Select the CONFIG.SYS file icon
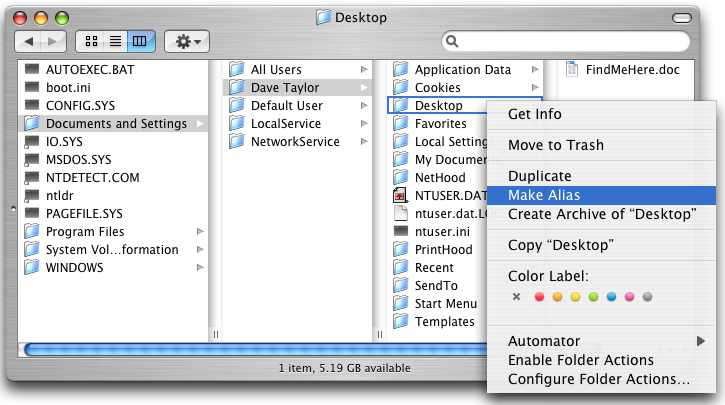 point(32,105)
